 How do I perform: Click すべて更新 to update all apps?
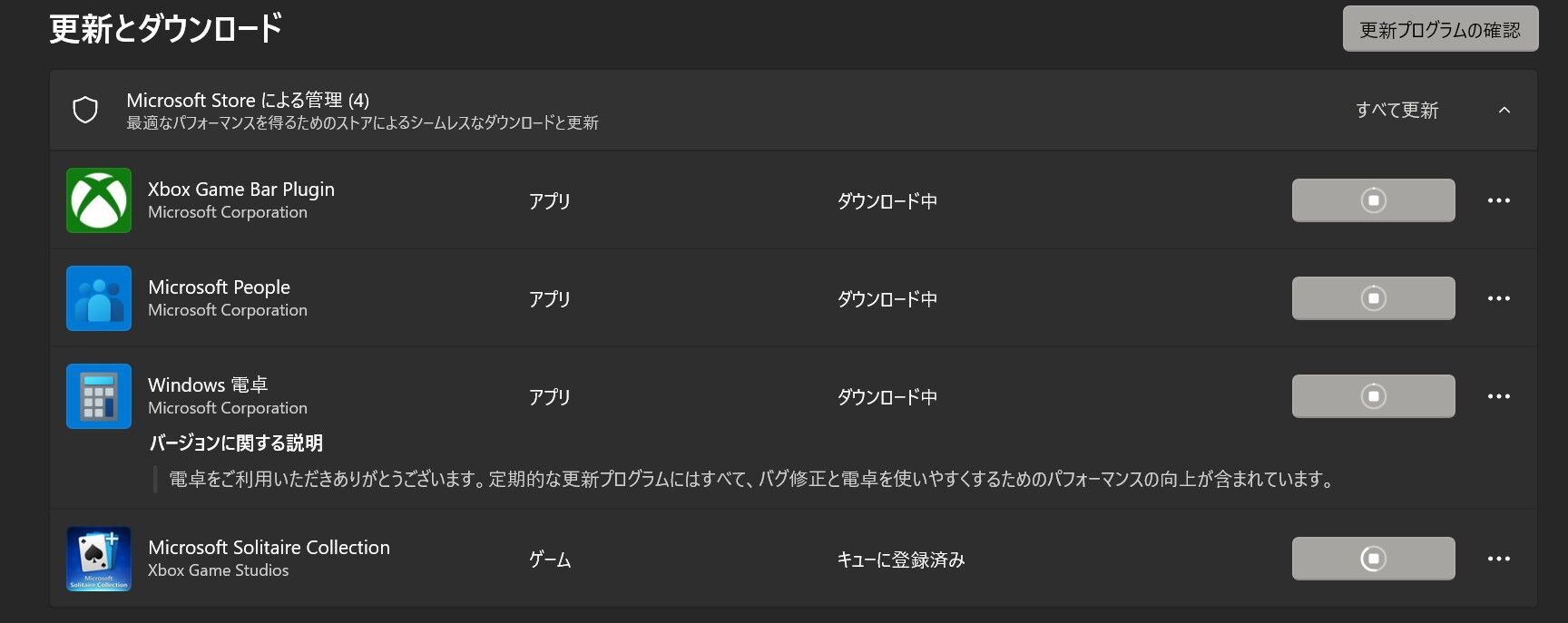[1396, 111]
